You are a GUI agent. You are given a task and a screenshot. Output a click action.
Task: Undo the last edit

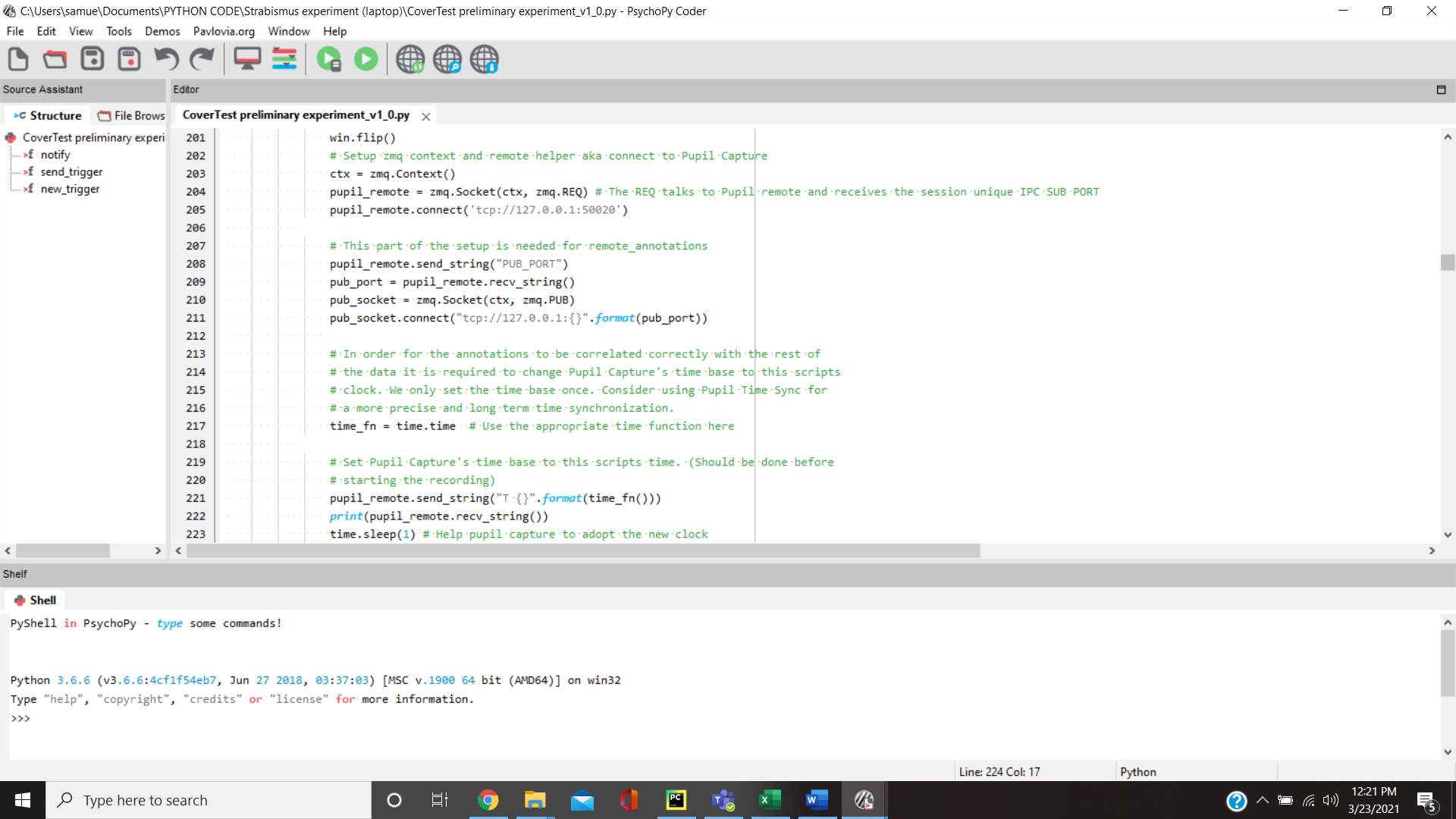[166, 59]
